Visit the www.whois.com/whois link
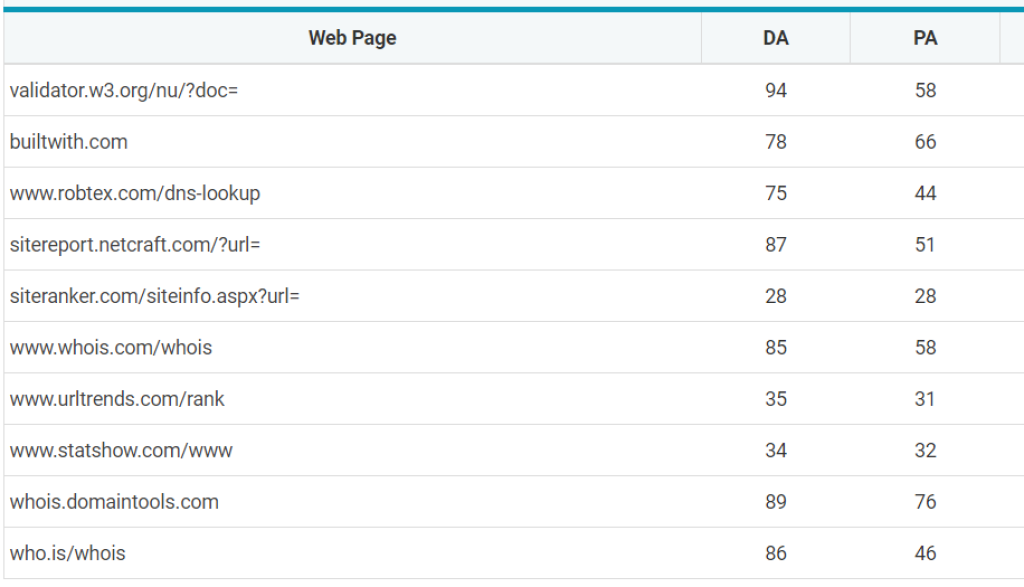Image resolution: width=1024 pixels, height=587 pixels. pos(110,347)
